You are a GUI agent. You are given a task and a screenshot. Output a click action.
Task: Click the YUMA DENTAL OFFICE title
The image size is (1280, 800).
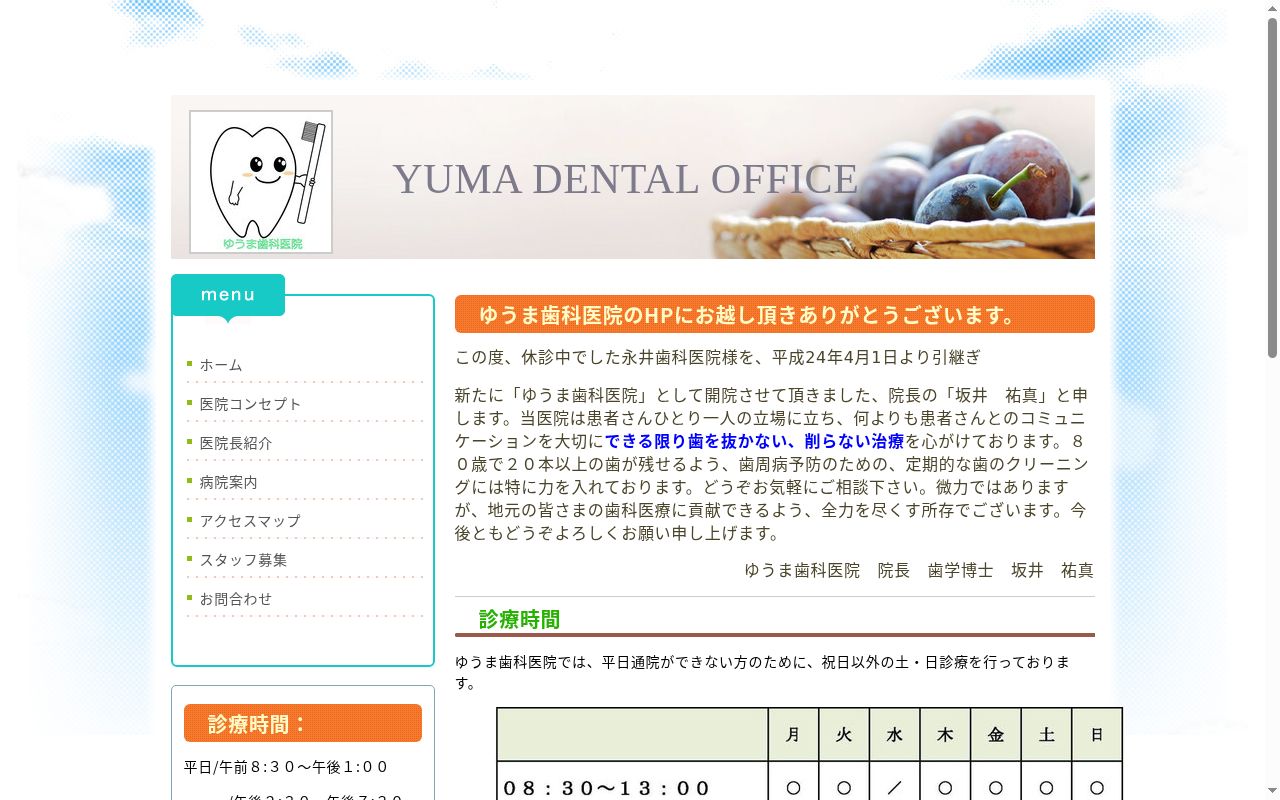[625, 179]
